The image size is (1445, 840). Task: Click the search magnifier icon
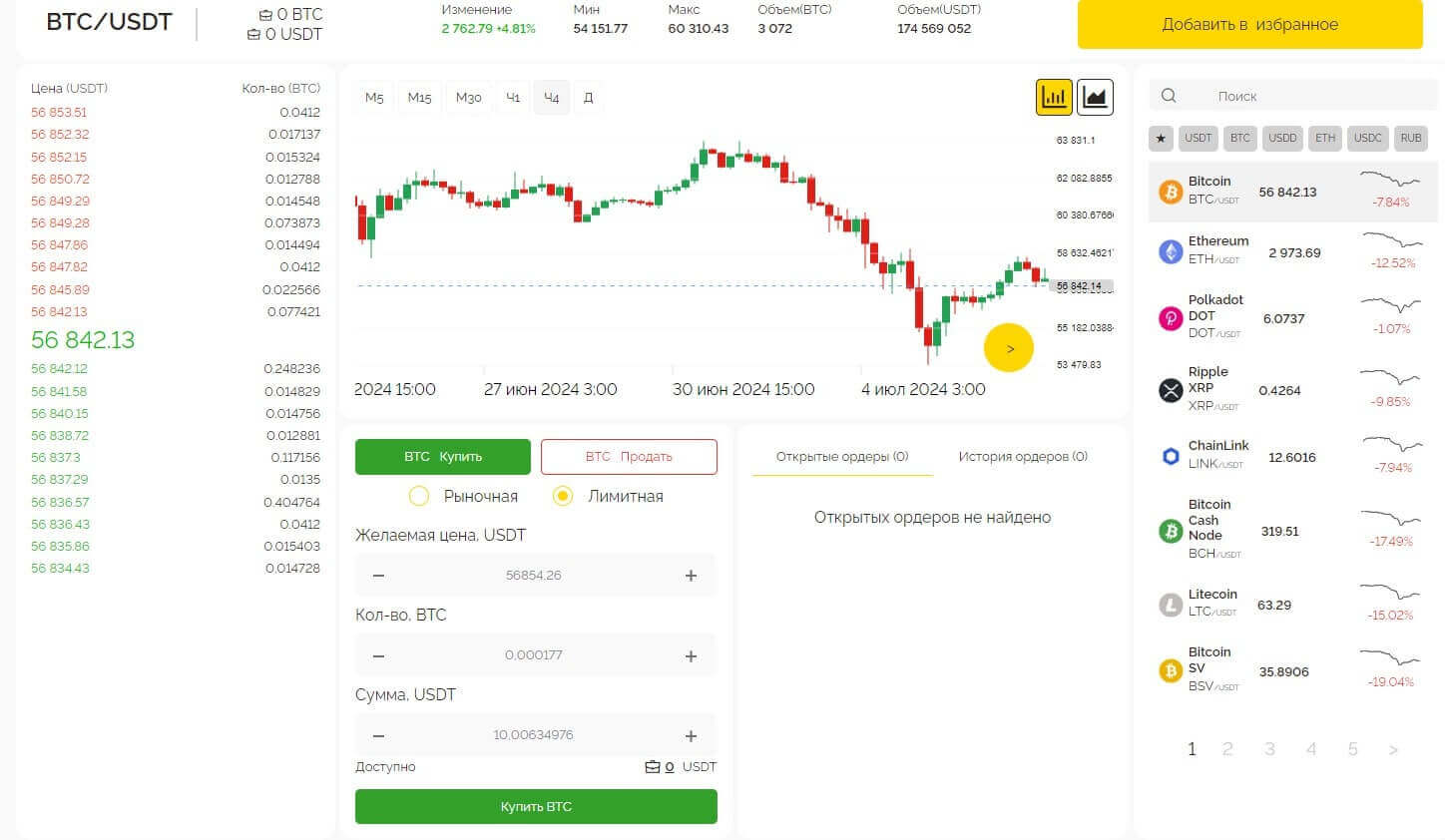1169,96
